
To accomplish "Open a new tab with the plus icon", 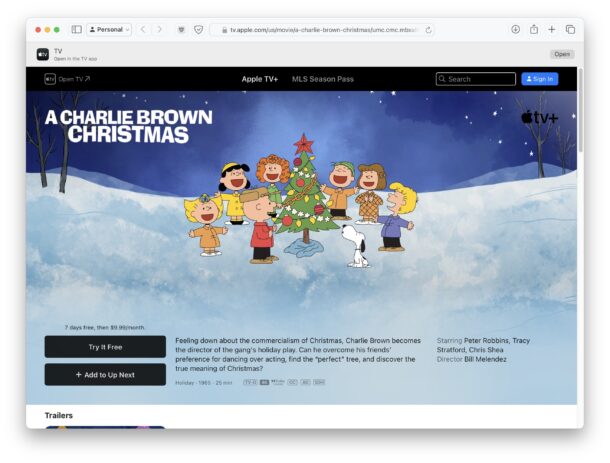I will (x=552, y=30).
